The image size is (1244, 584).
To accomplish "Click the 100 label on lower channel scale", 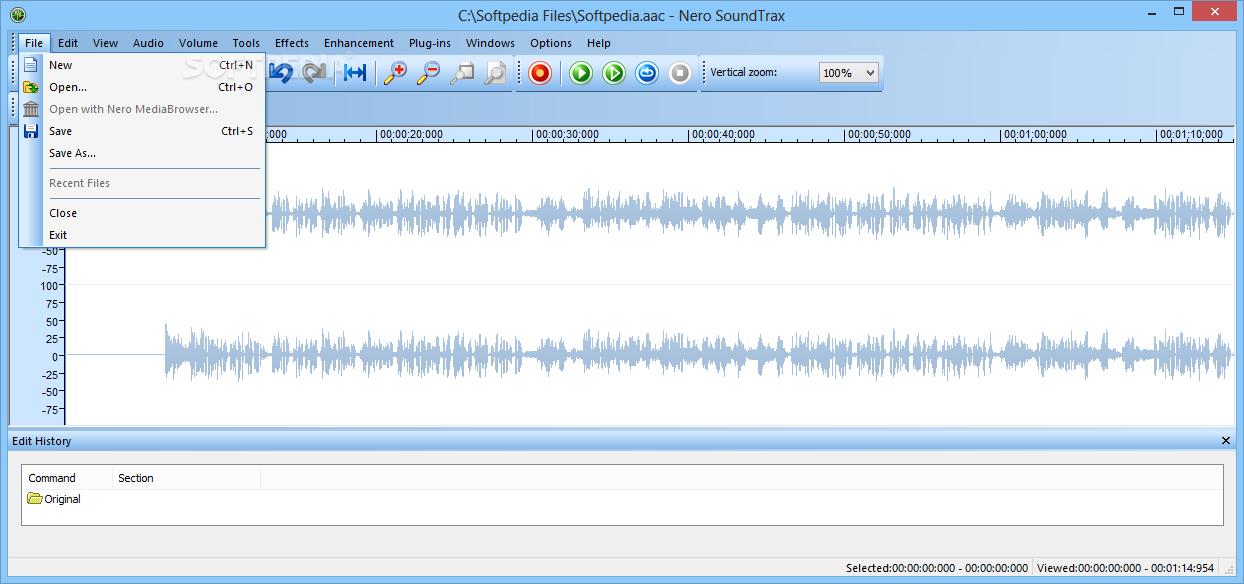I will click(50, 285).
